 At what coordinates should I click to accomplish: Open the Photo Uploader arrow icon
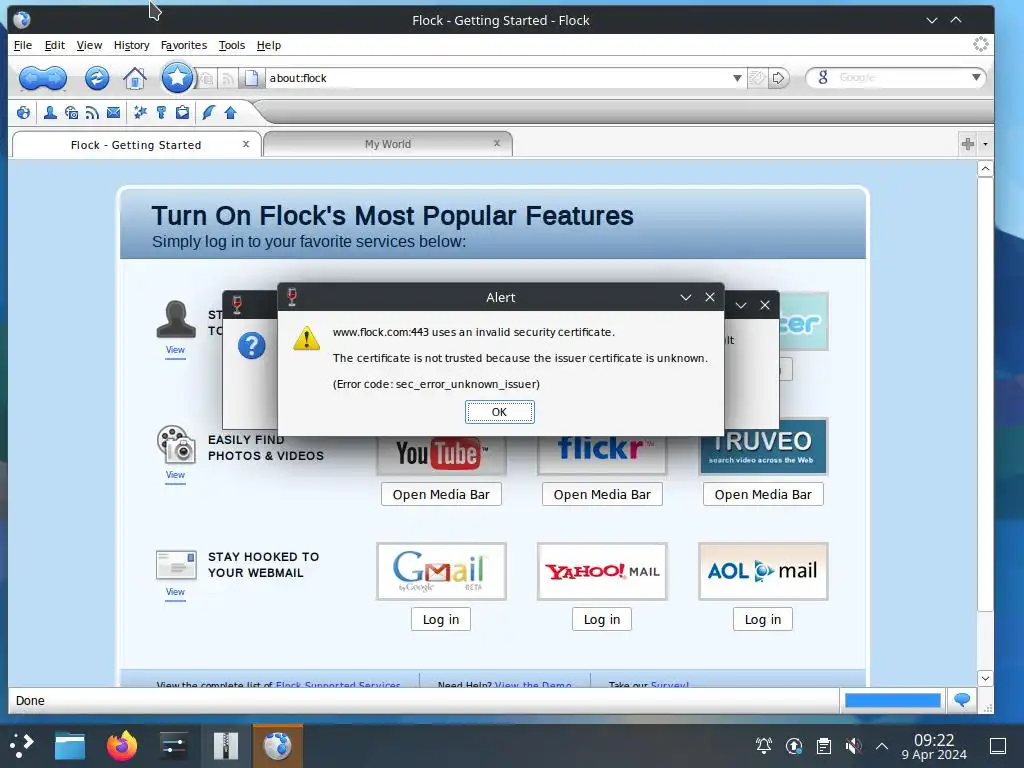coord(230,113)
